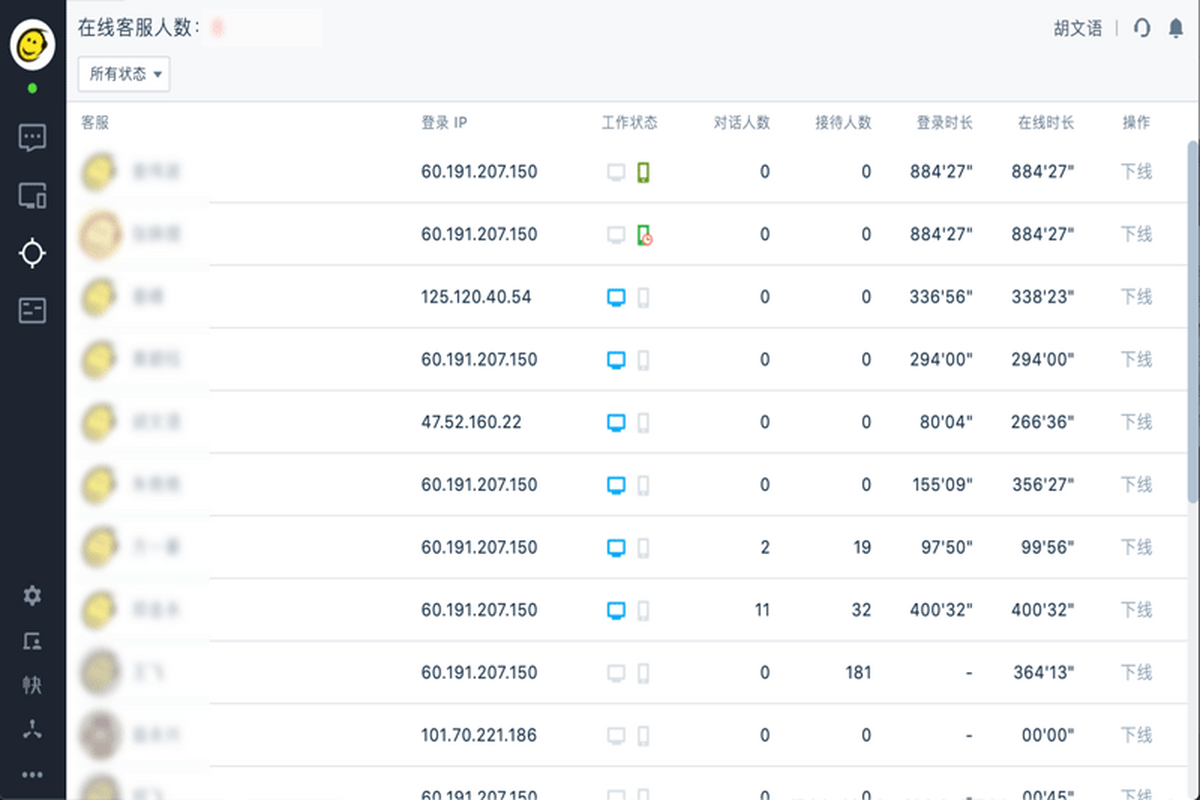Select the crosshair monitoring icon in sidebar

[32, 253]
